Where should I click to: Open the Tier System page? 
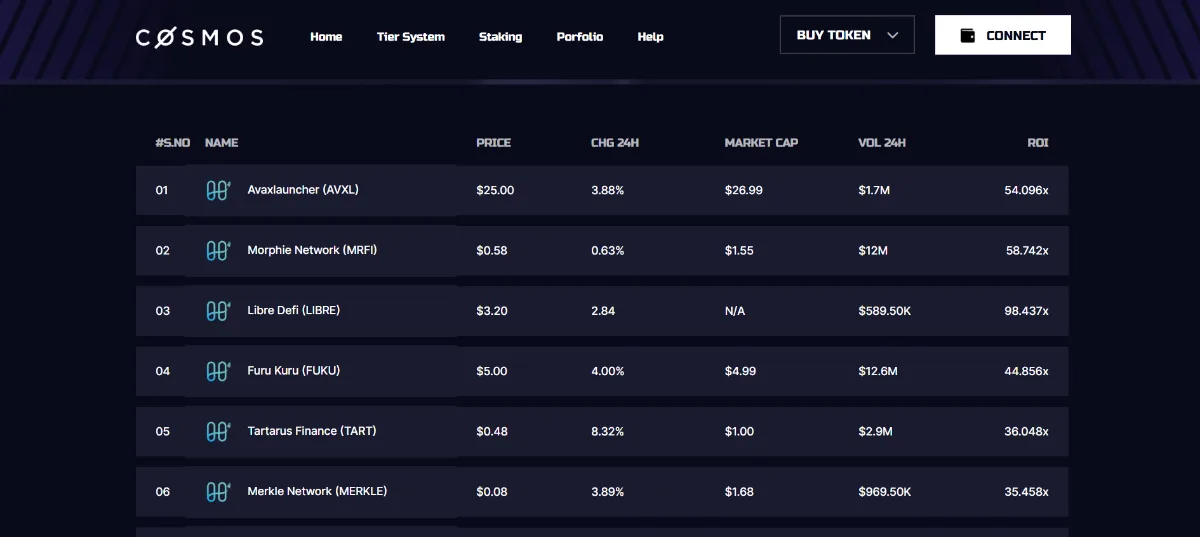point(411,37)
